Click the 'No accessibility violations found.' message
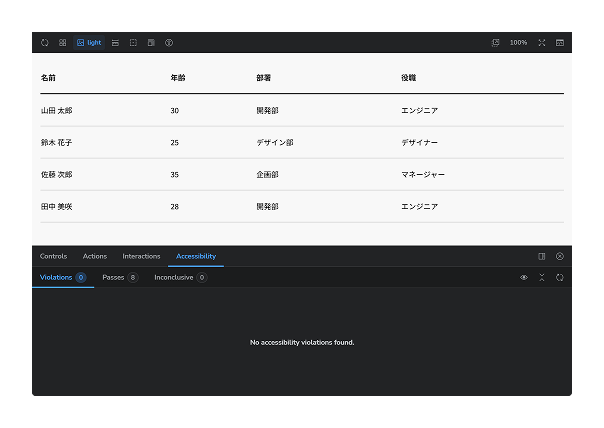Viewport: 604px width, 428px height. pos(302,342)
